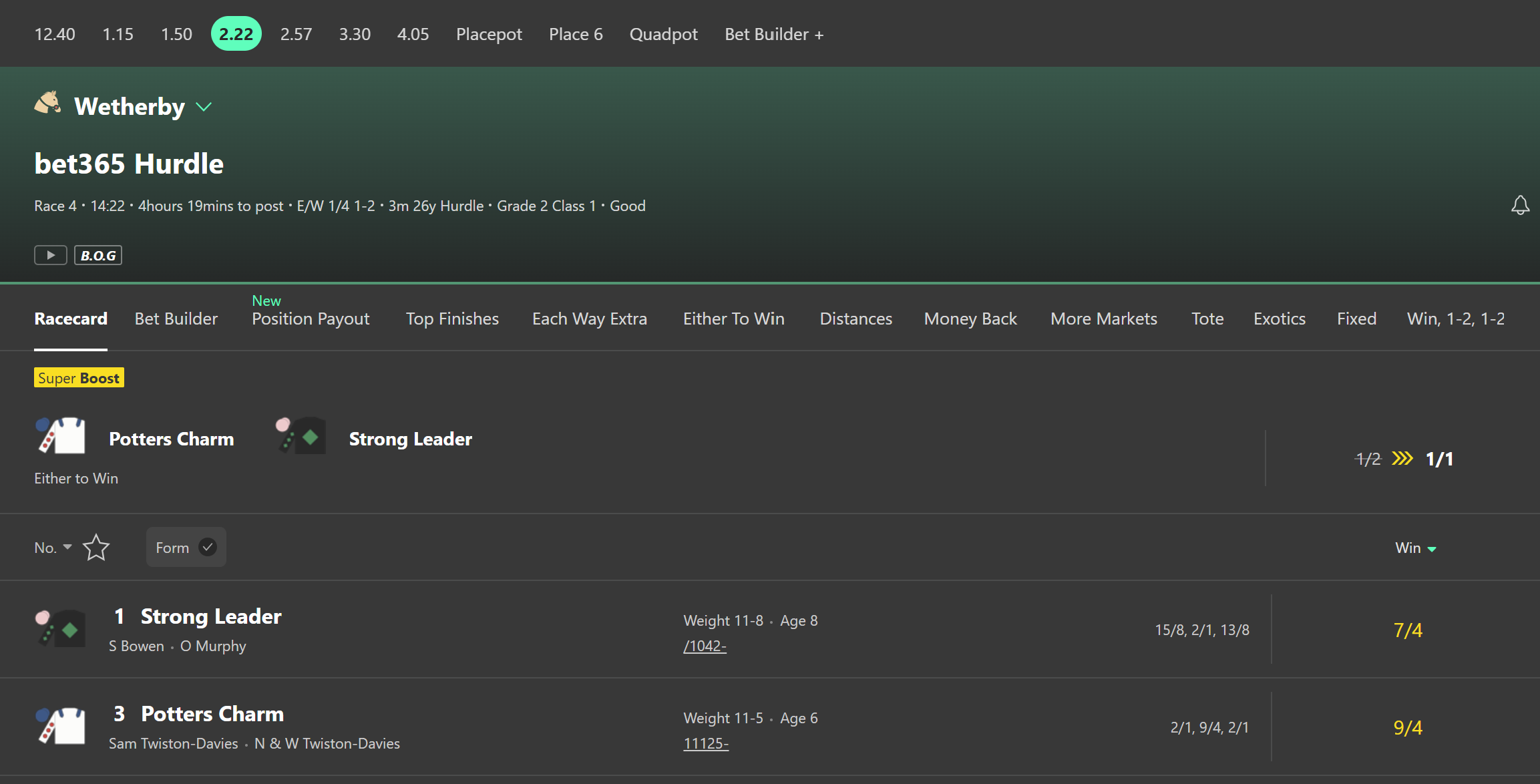Open Bet Builder + in top bar
1540x784 pixels.
coord(774,34)
